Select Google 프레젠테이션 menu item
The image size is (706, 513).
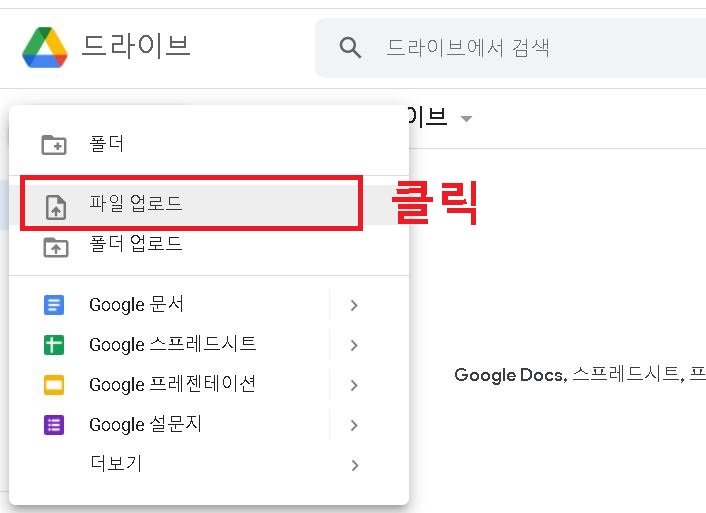click(x=209, y=385)
